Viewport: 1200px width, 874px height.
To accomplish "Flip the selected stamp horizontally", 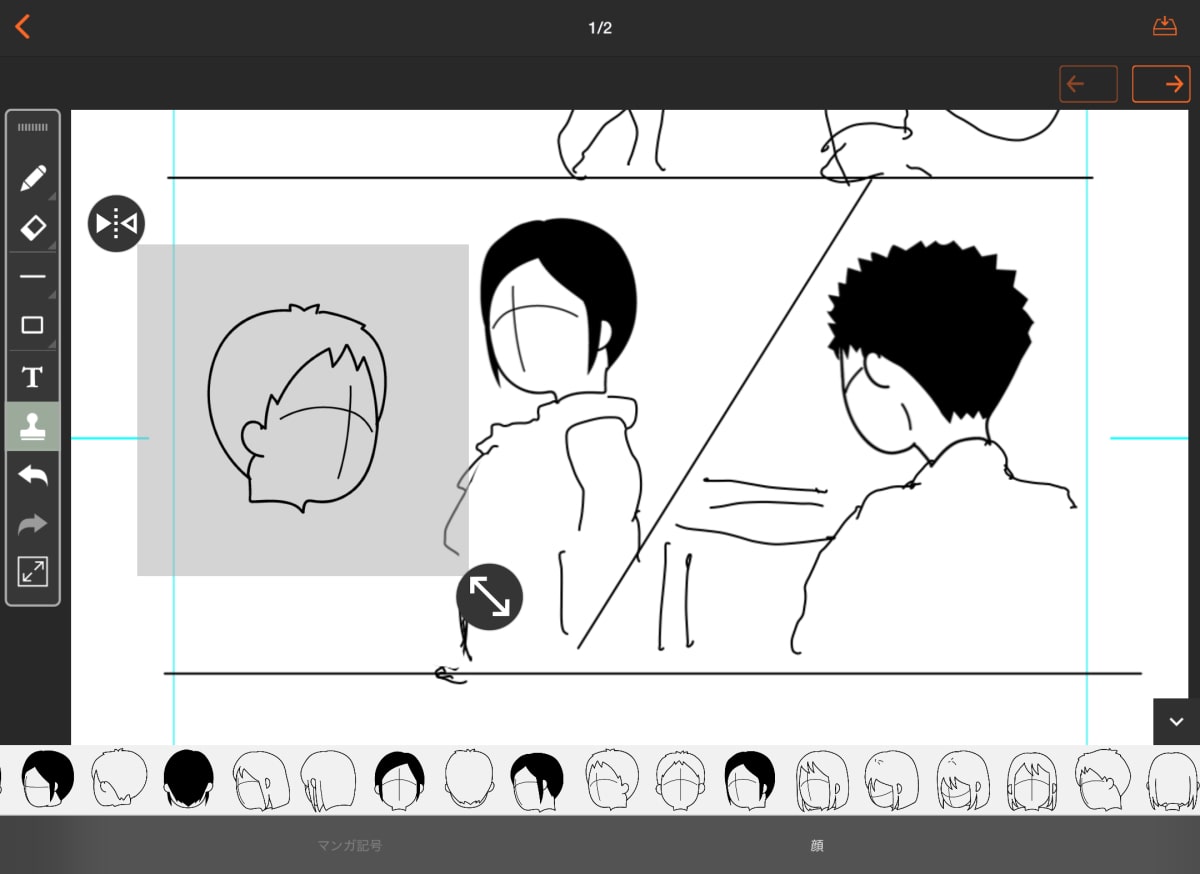I will coord(116,223).
